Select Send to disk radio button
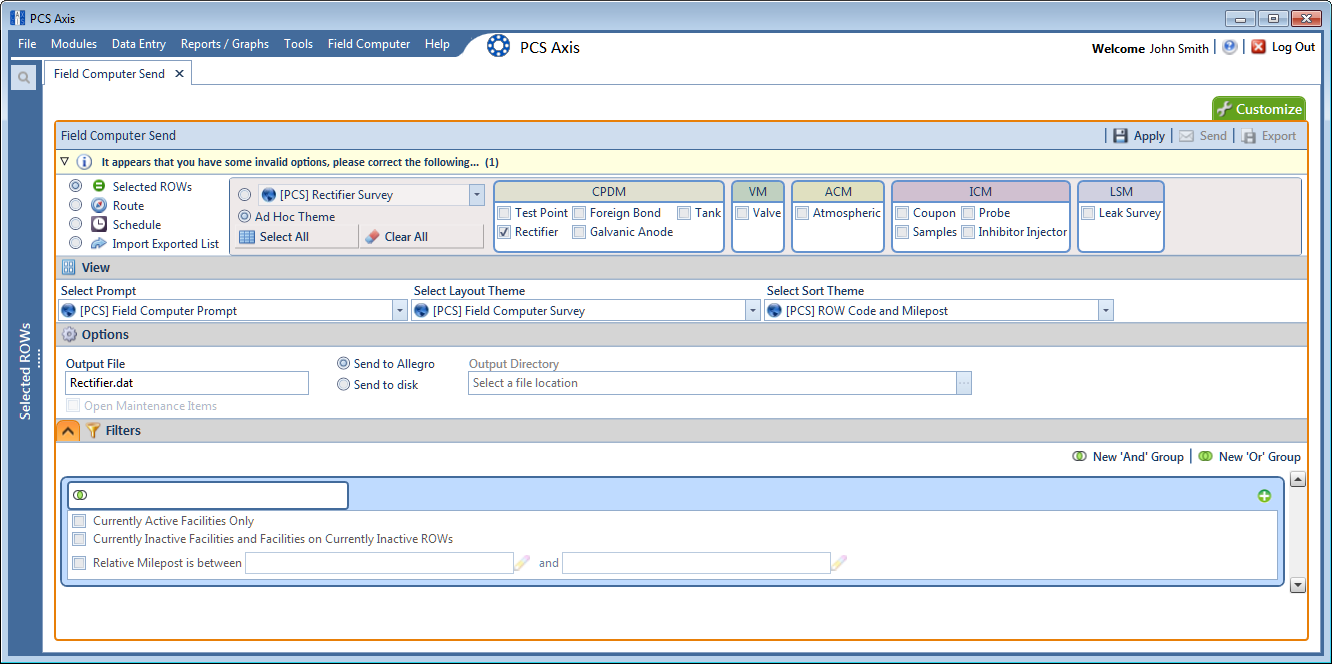 pos(344,384)
